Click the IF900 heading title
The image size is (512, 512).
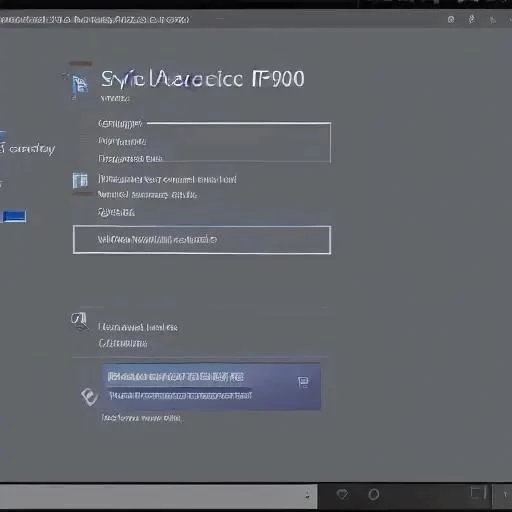[202, 79]
